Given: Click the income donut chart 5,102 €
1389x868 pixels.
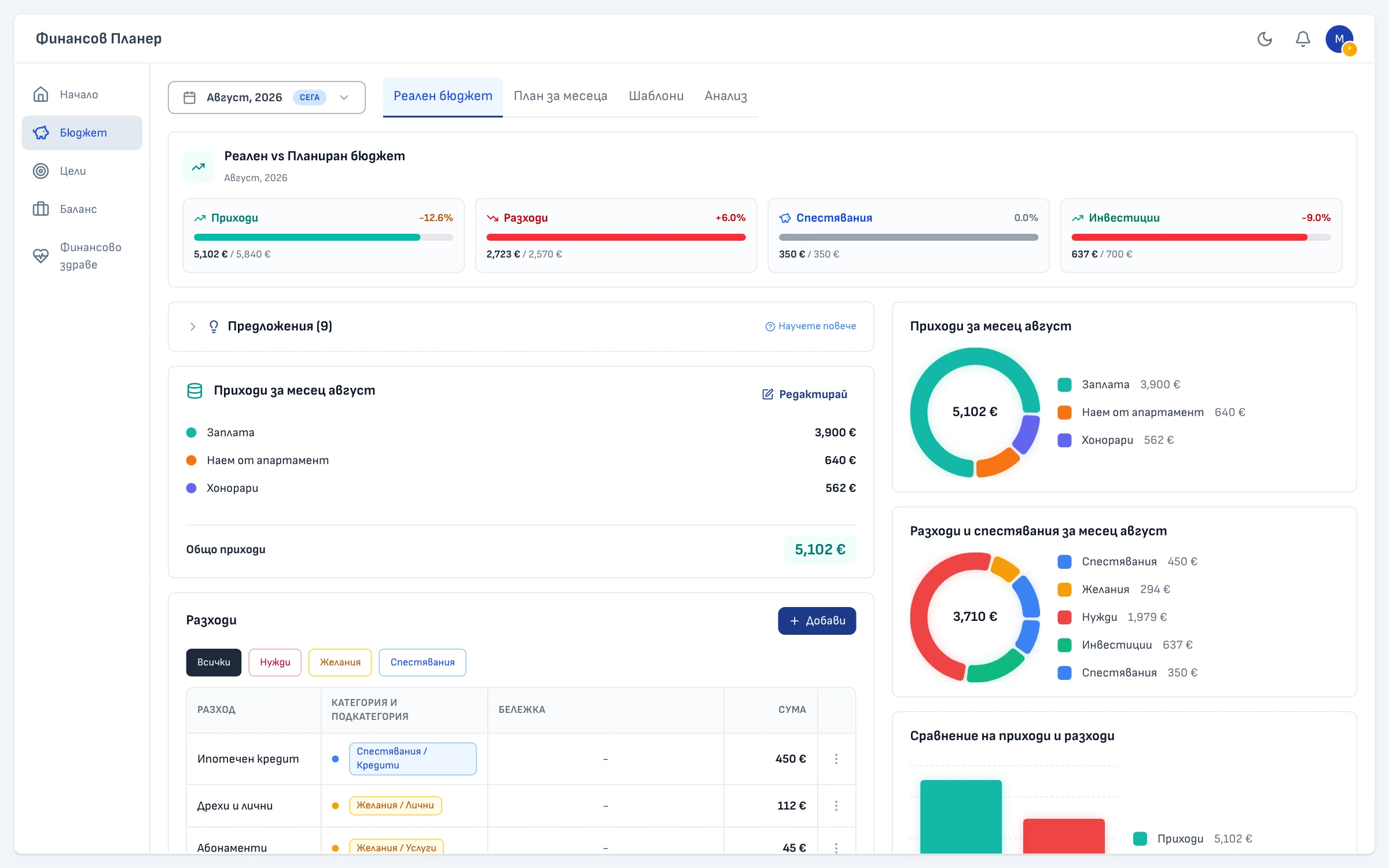Looking at the screenshot, I should (x=975, y=412).
